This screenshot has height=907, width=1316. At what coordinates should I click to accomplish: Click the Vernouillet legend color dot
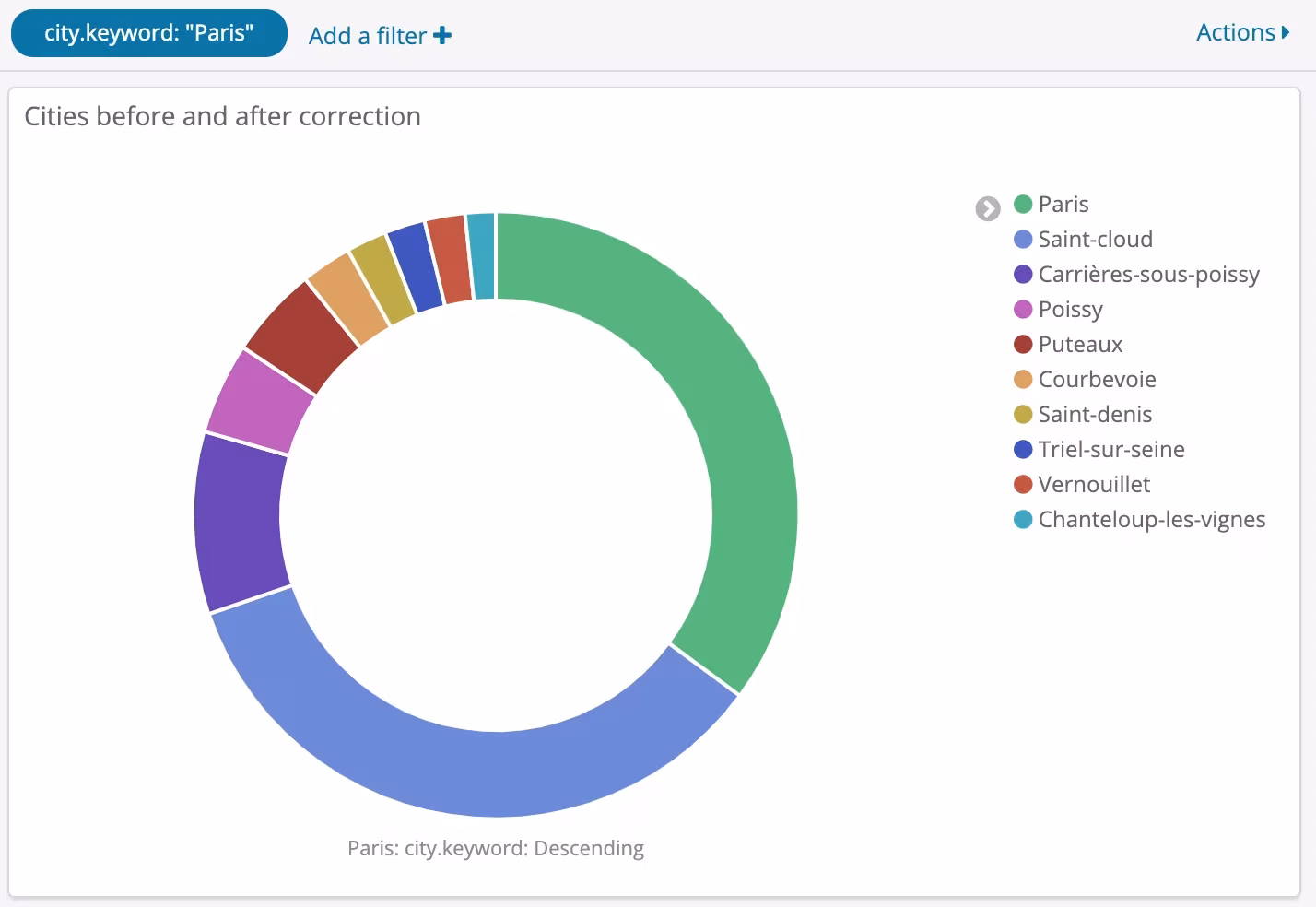1022,485
